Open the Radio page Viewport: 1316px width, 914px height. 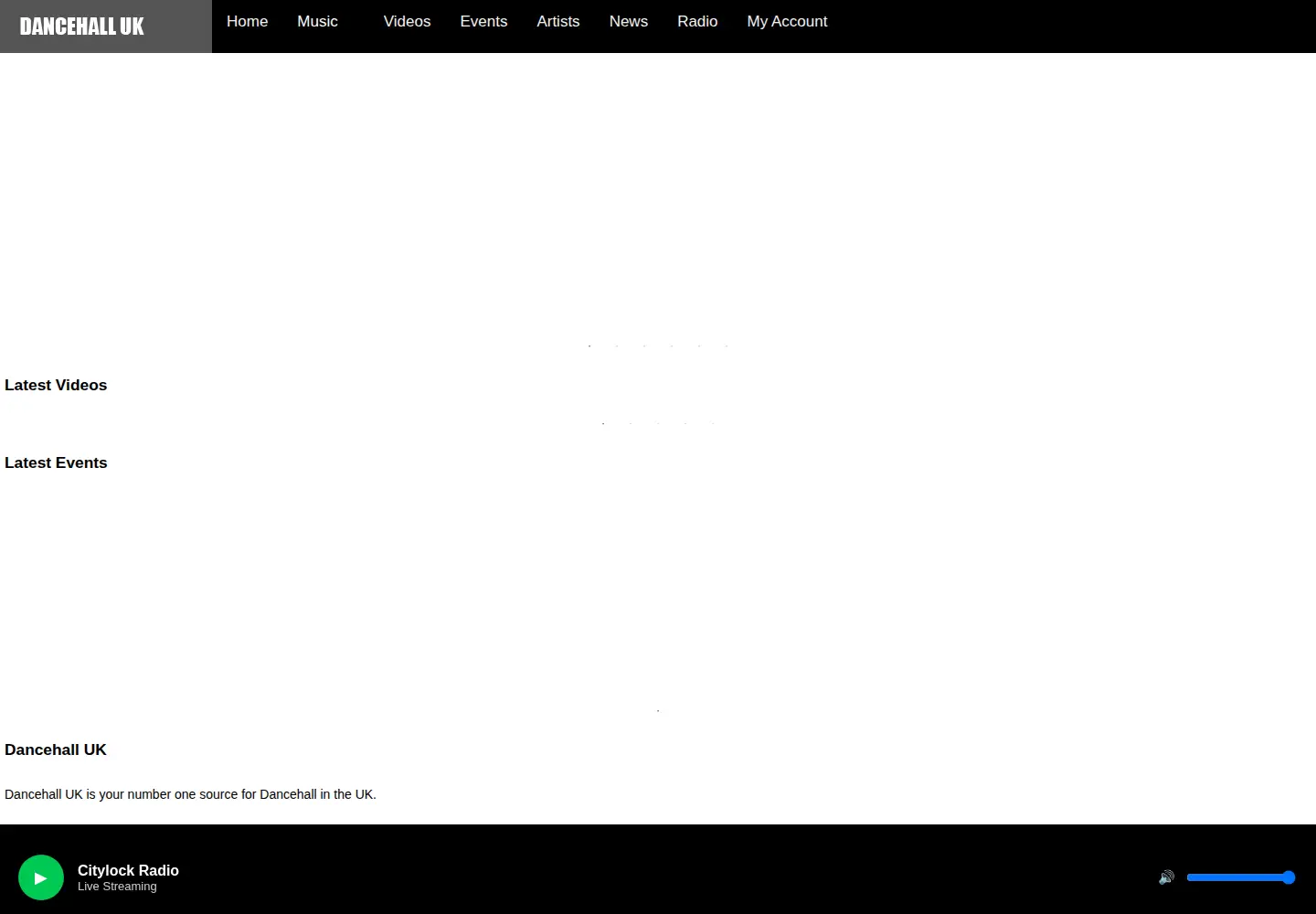coord(697,21)
